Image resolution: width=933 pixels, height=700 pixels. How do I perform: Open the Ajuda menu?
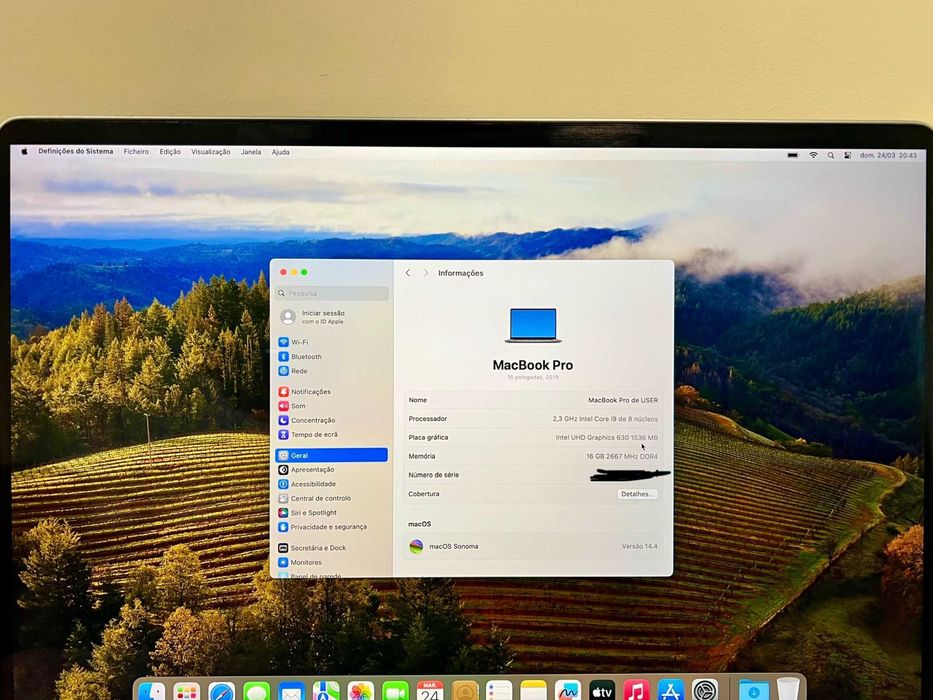point(281,152)
